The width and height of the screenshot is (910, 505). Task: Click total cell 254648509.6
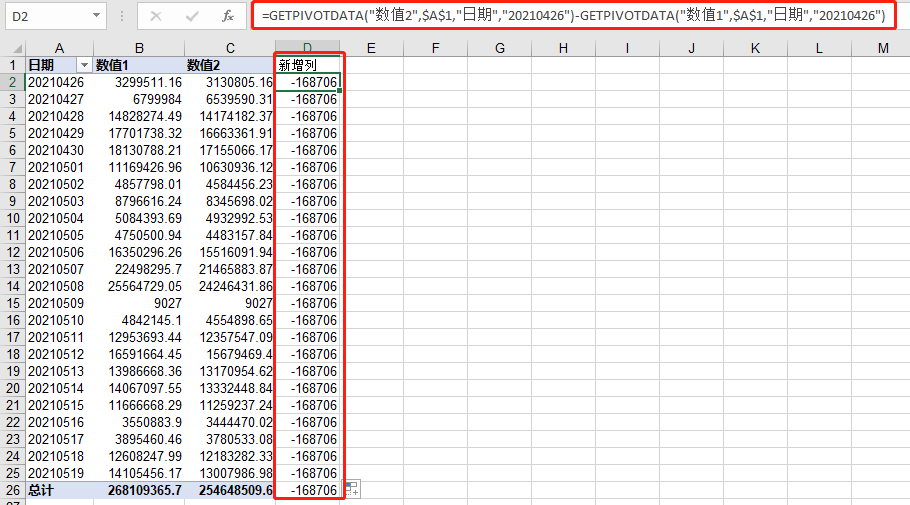point(230,490)
